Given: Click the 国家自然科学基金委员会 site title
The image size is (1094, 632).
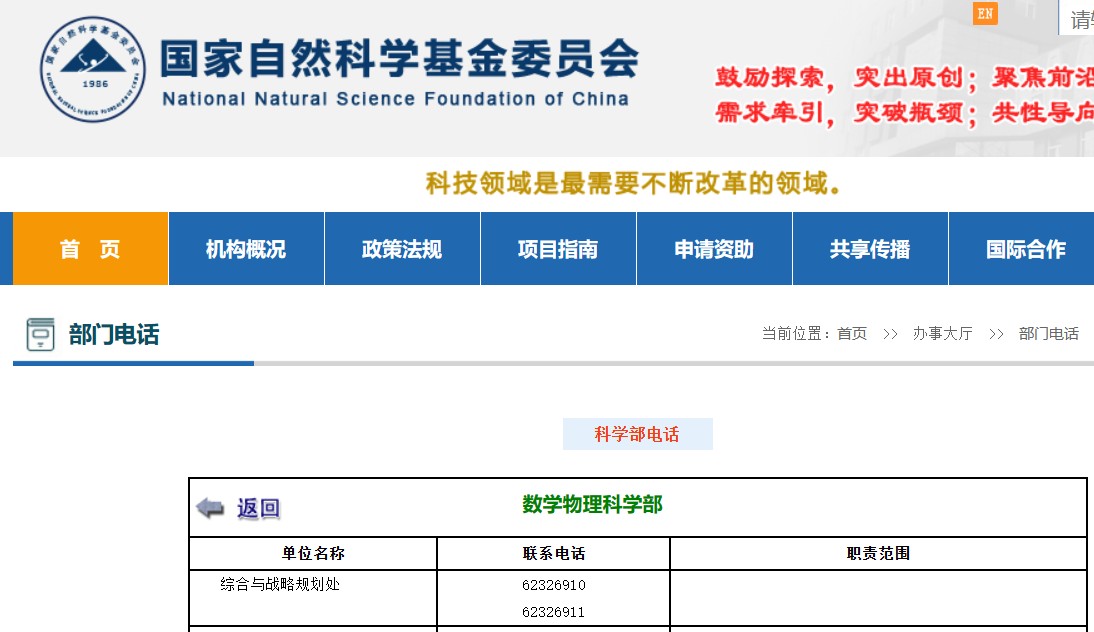Looking at the screenshot, I should pos(400,58).
